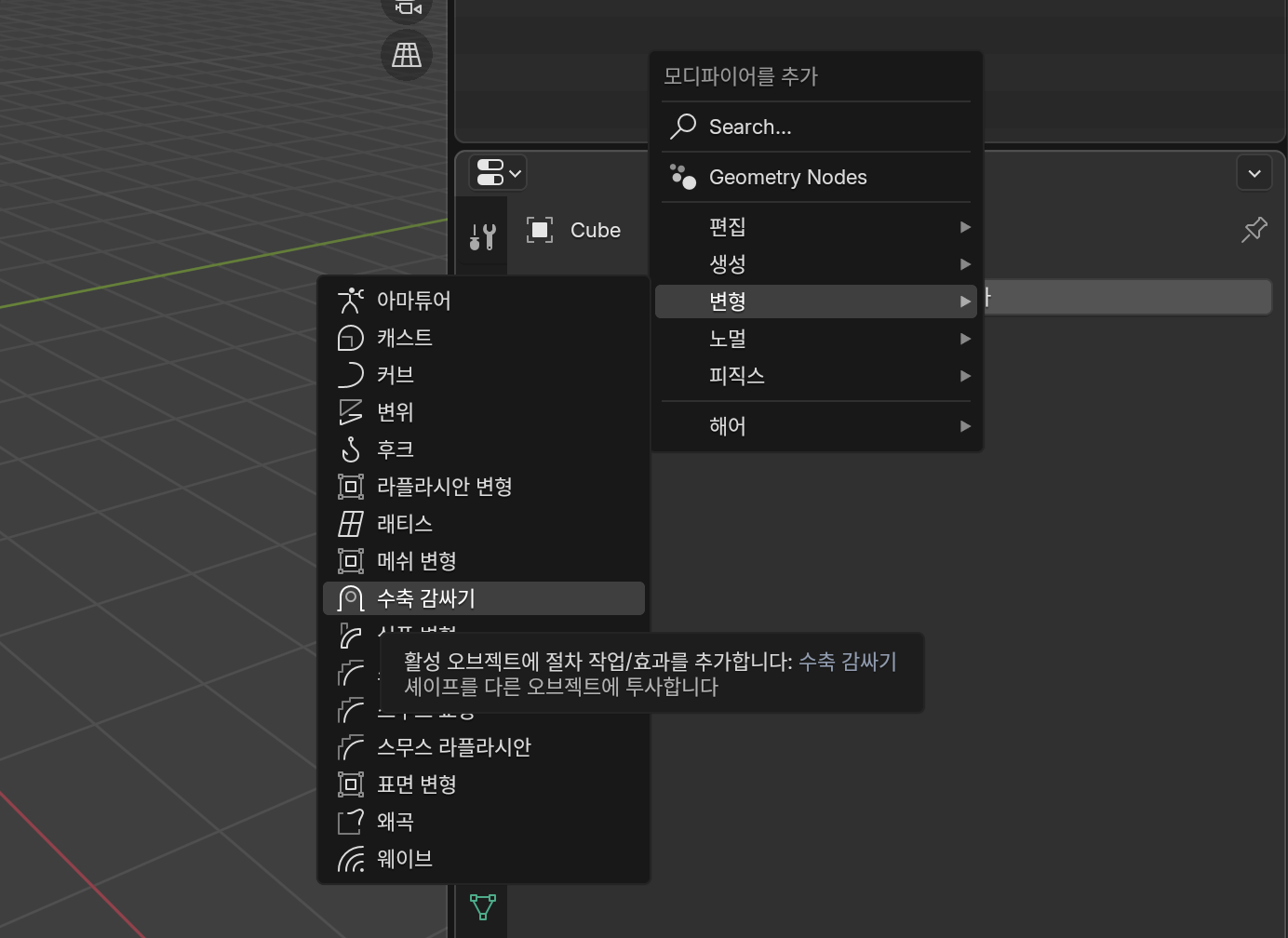Click the 후크 hook modifier icon
The width and height of the screenshot is (1288, 938).
point(351,449)
